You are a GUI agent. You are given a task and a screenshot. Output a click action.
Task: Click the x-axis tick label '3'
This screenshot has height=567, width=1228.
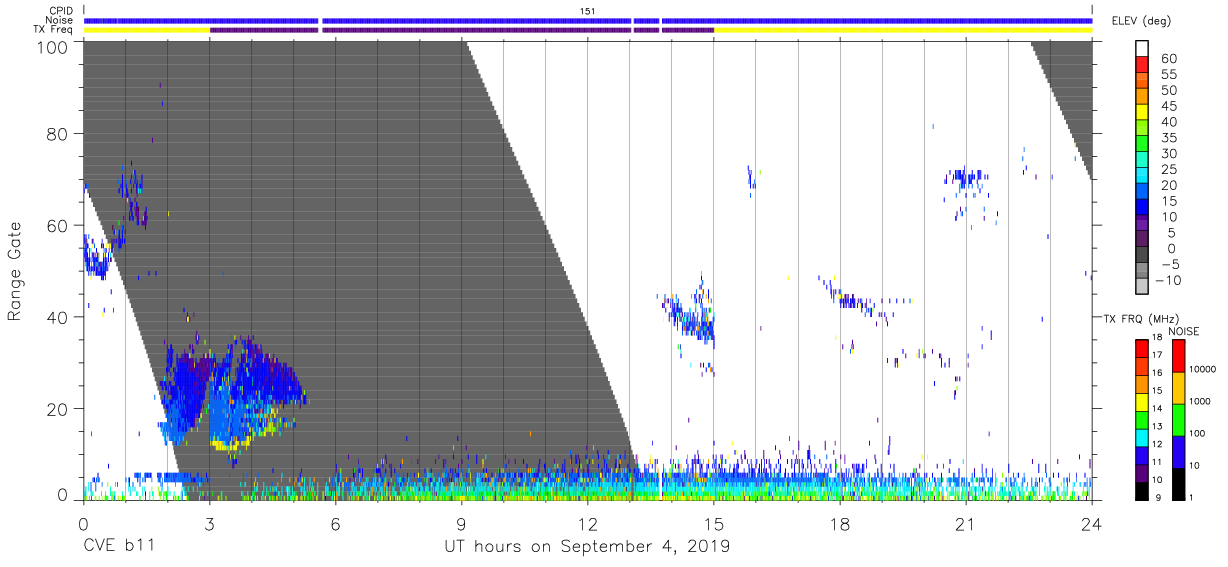click(209, 524)
